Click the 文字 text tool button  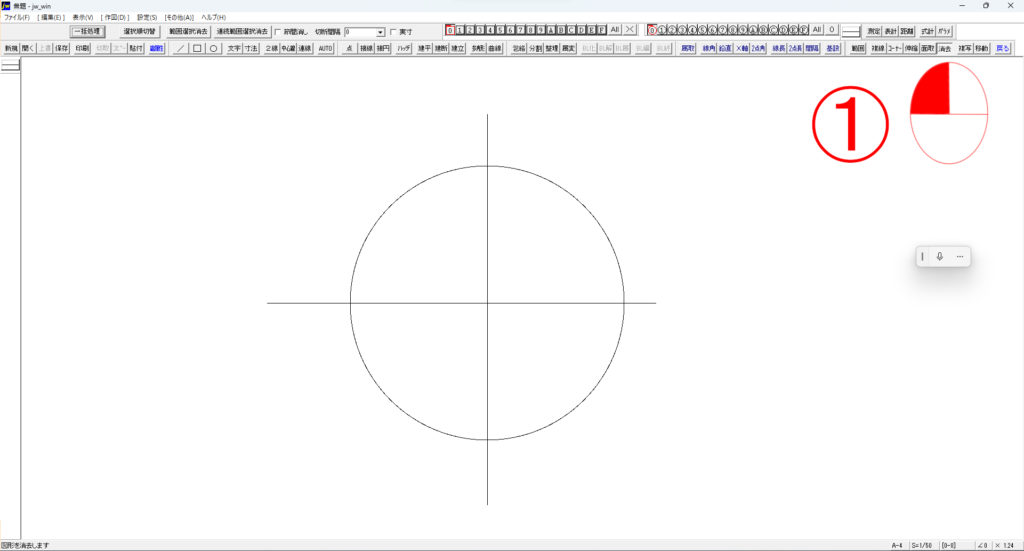coord(234,48)
